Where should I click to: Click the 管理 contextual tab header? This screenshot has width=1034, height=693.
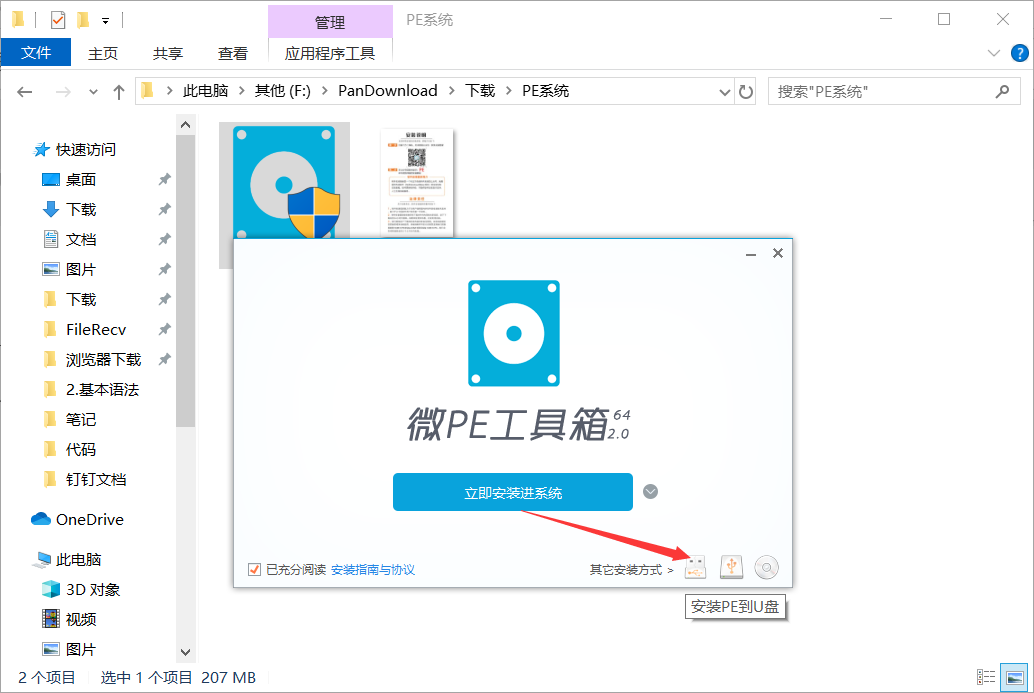[x=330, y=22]
